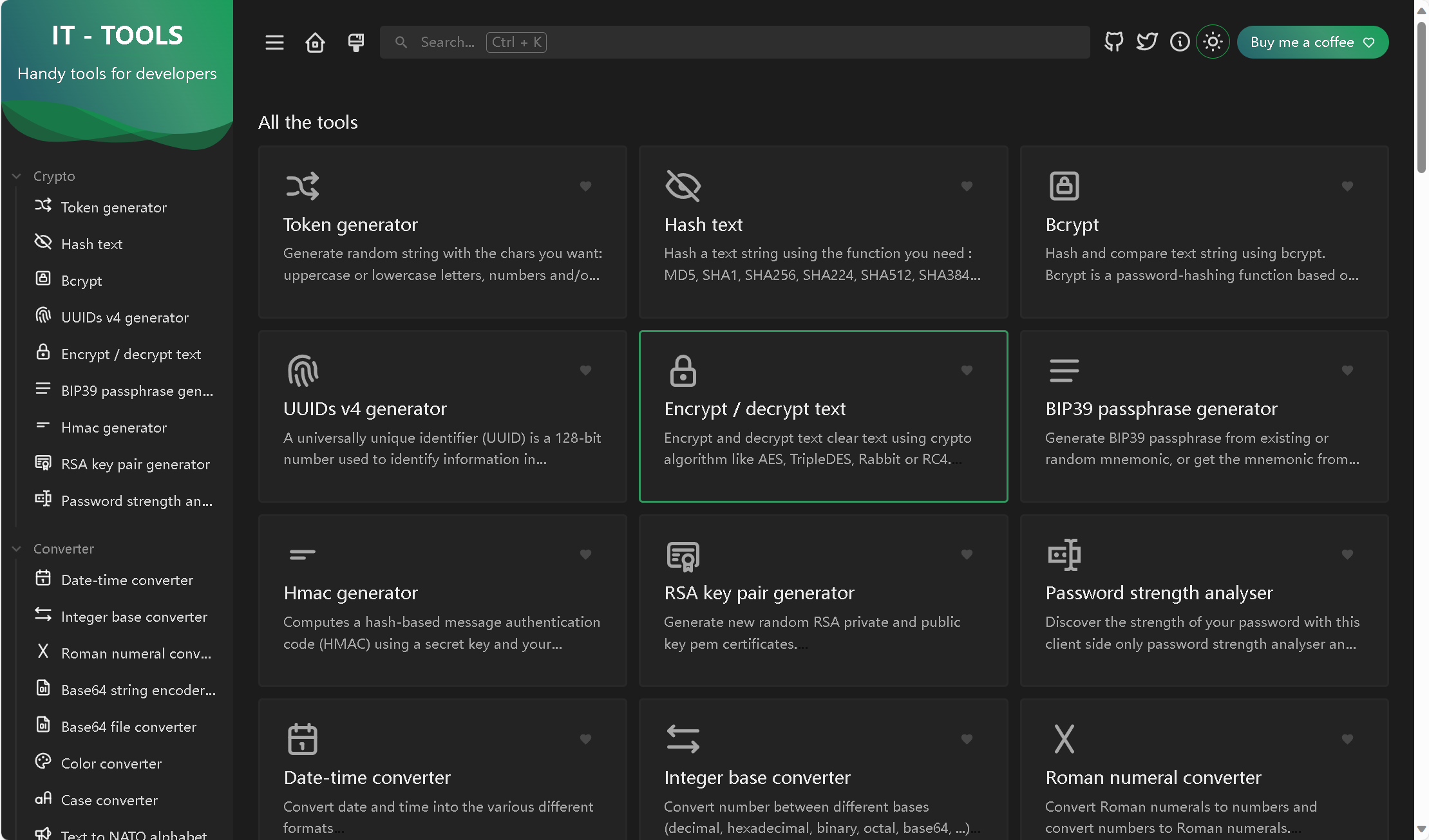
Task: Collapse the Crypto section
Action: pos(16,176)
